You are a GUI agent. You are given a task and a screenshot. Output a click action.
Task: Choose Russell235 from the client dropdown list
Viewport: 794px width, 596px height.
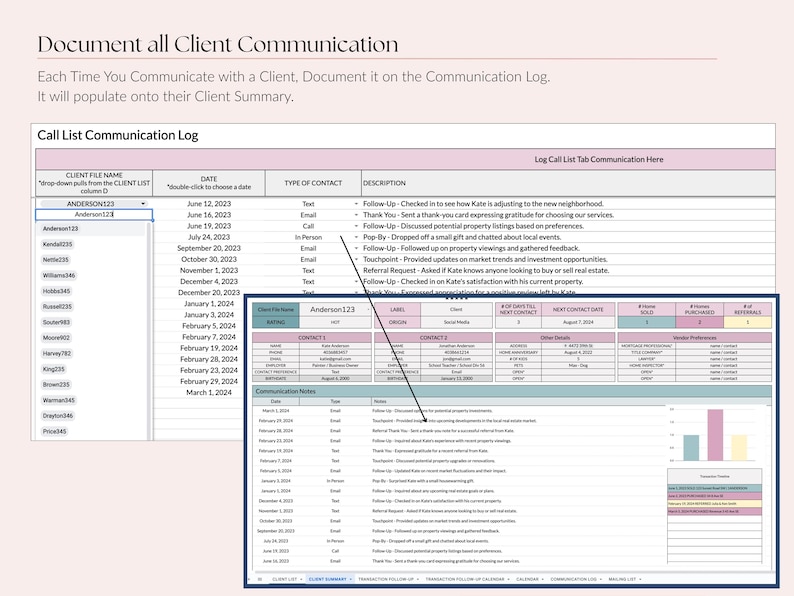point(57,306)
